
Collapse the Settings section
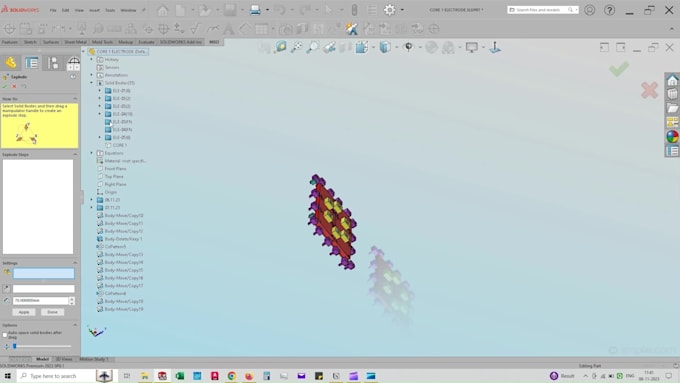tap(75, 263)
